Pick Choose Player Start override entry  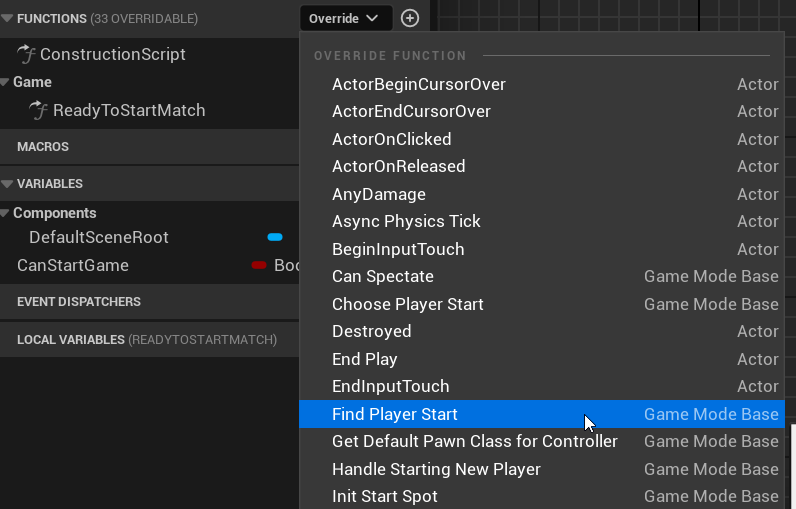(408, 304)
